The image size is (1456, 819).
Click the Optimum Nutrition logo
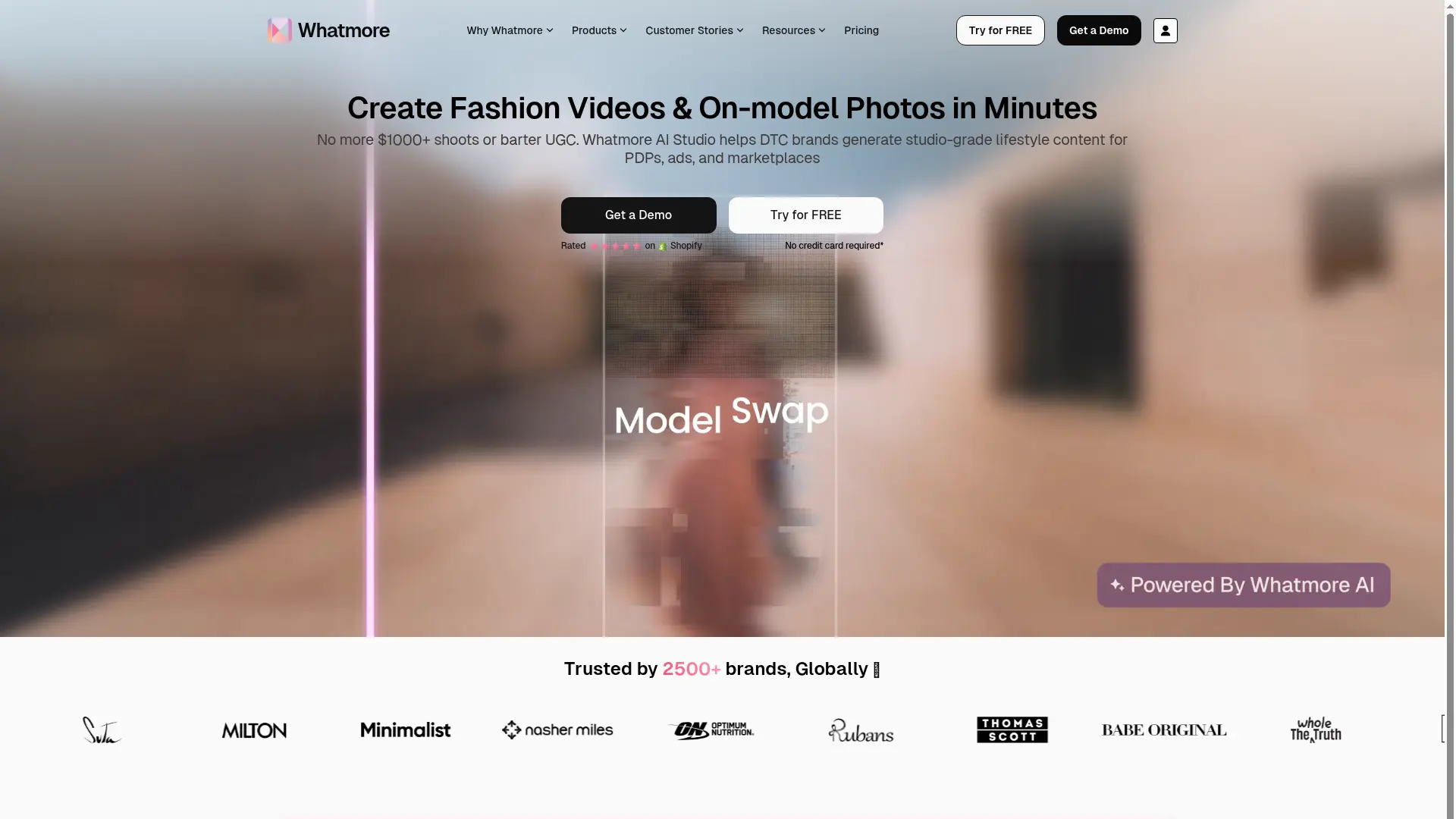click(711, 730)
